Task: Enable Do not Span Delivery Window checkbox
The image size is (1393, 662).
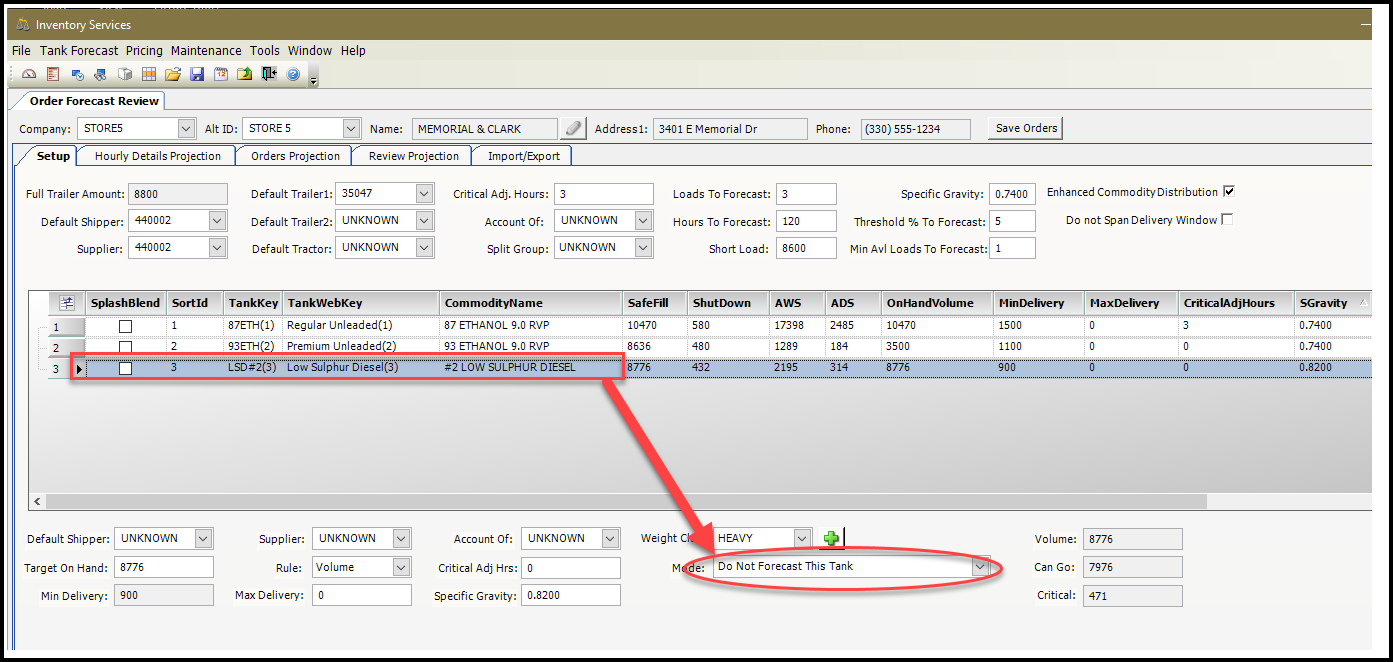Action: pos(1227,220)
